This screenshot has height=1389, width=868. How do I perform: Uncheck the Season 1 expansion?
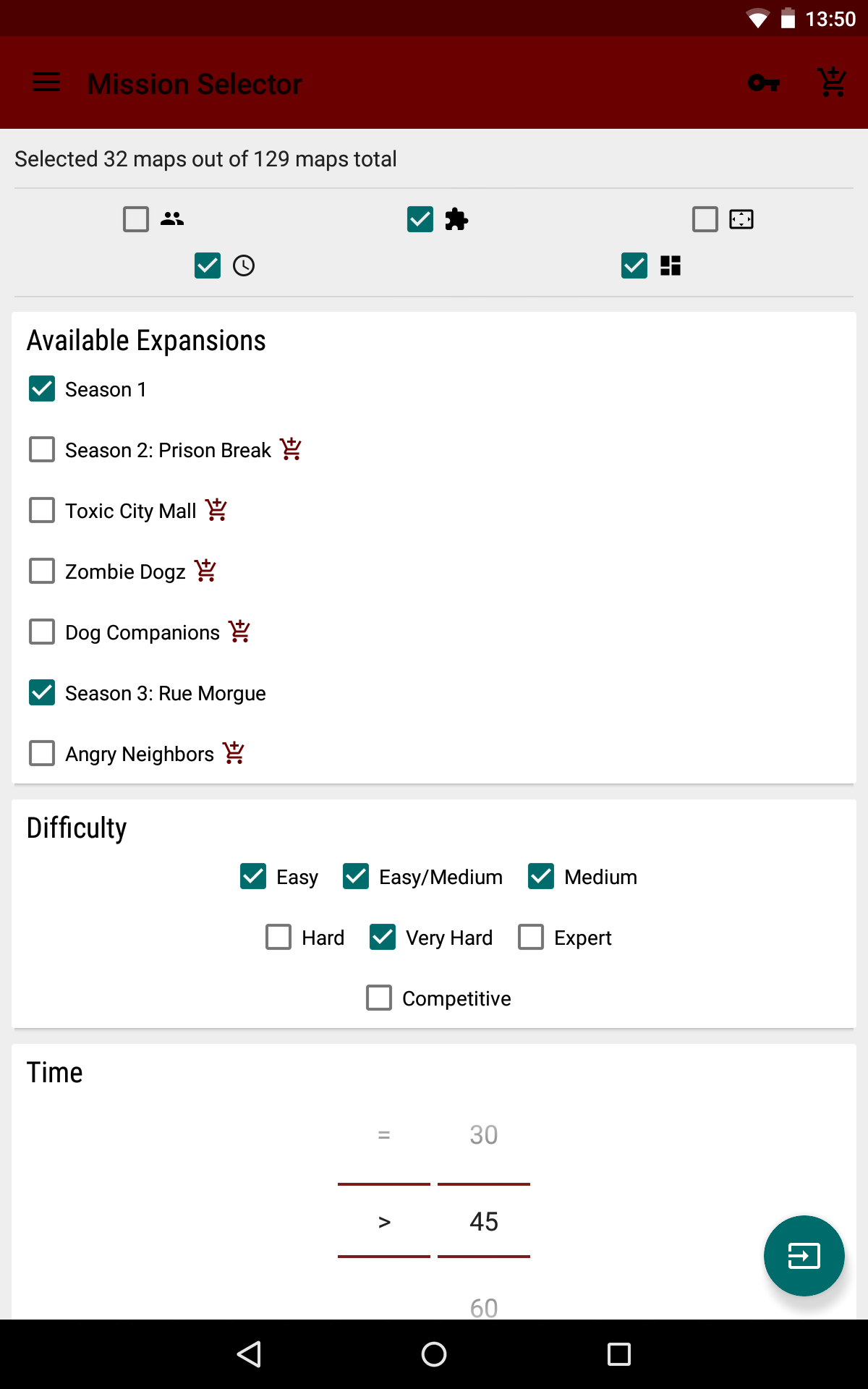point(42,389)
